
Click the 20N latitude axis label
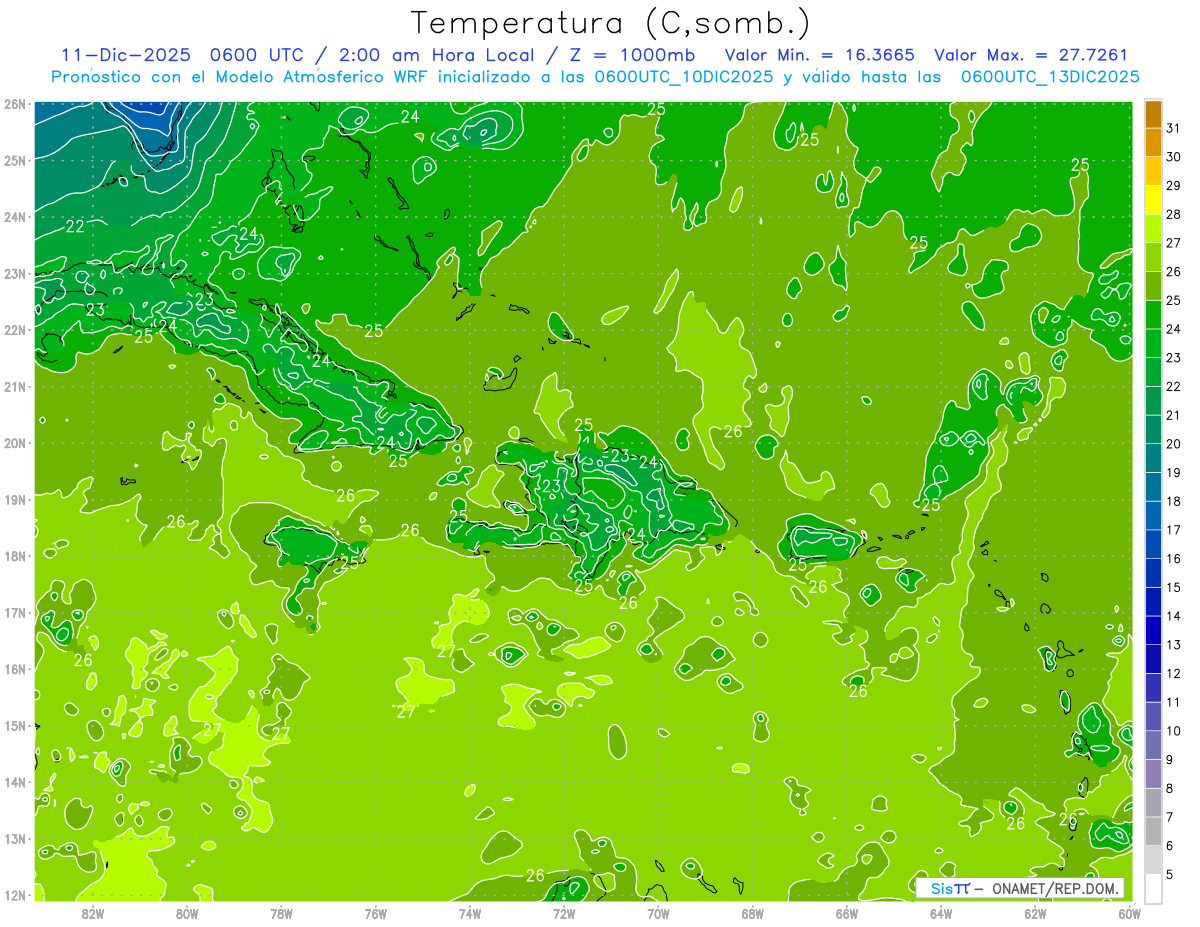(x=16, y=443)
